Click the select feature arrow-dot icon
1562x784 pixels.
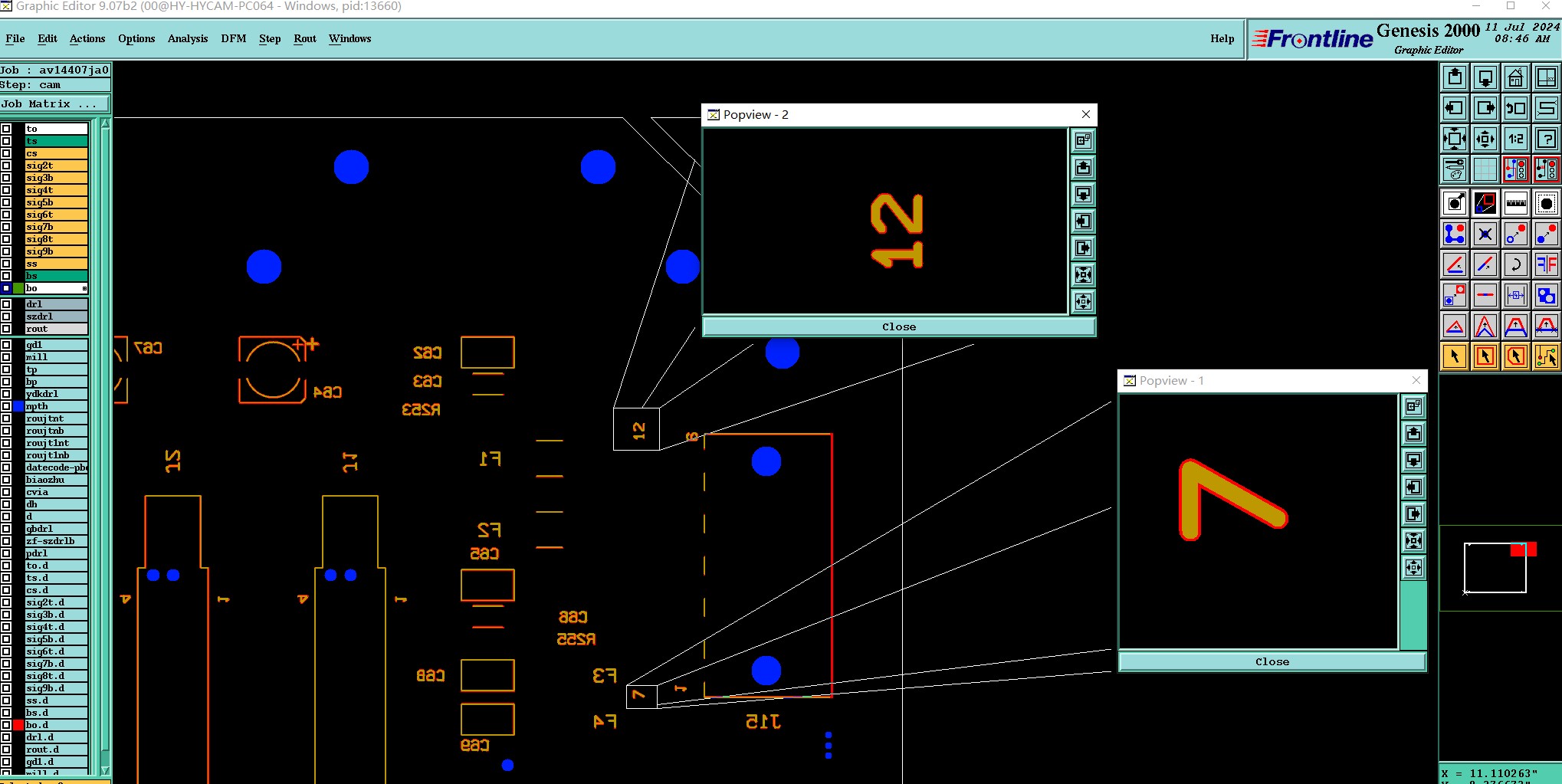click(x=1455, y=203)
